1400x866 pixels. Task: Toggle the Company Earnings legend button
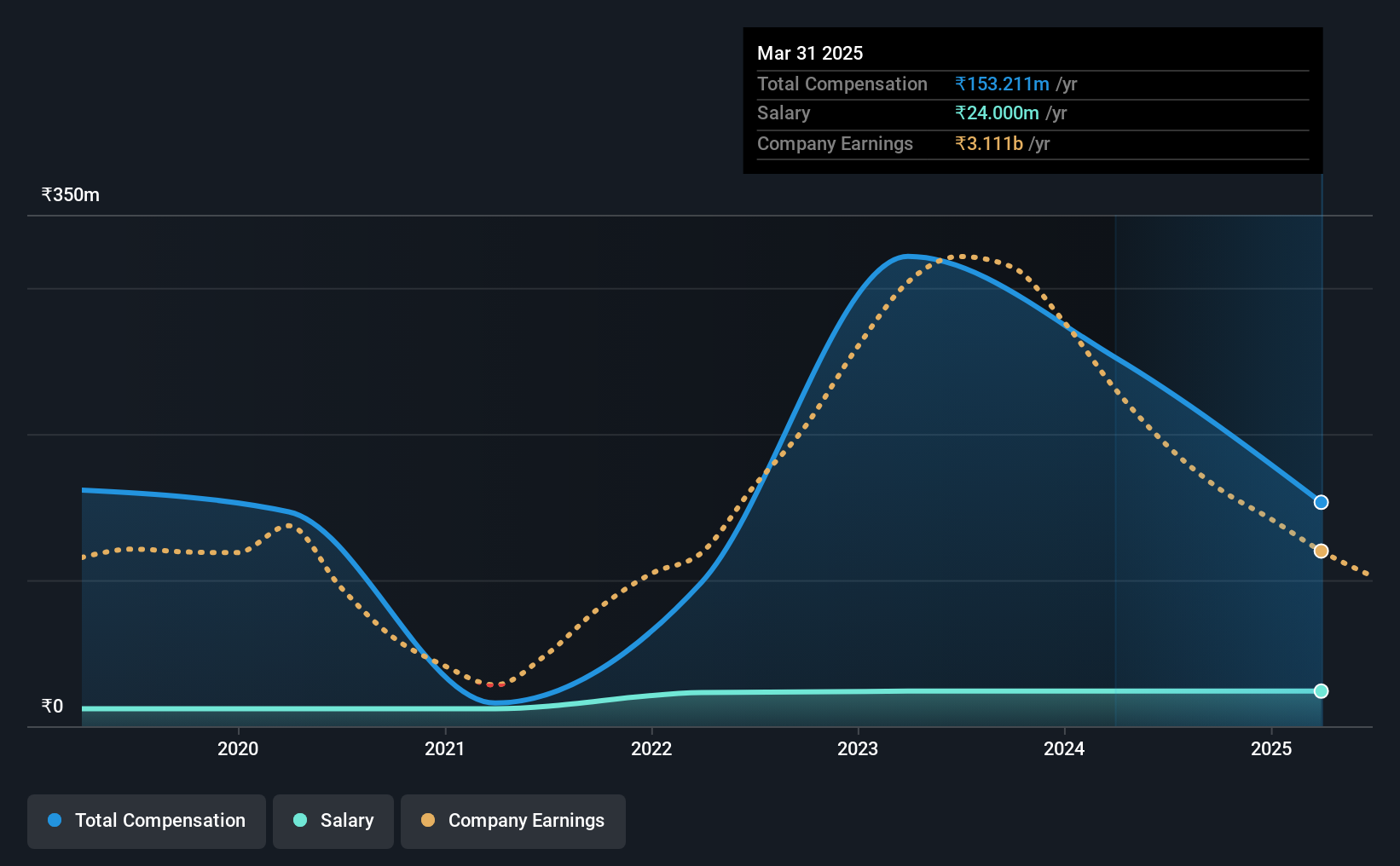coord(513,821)
